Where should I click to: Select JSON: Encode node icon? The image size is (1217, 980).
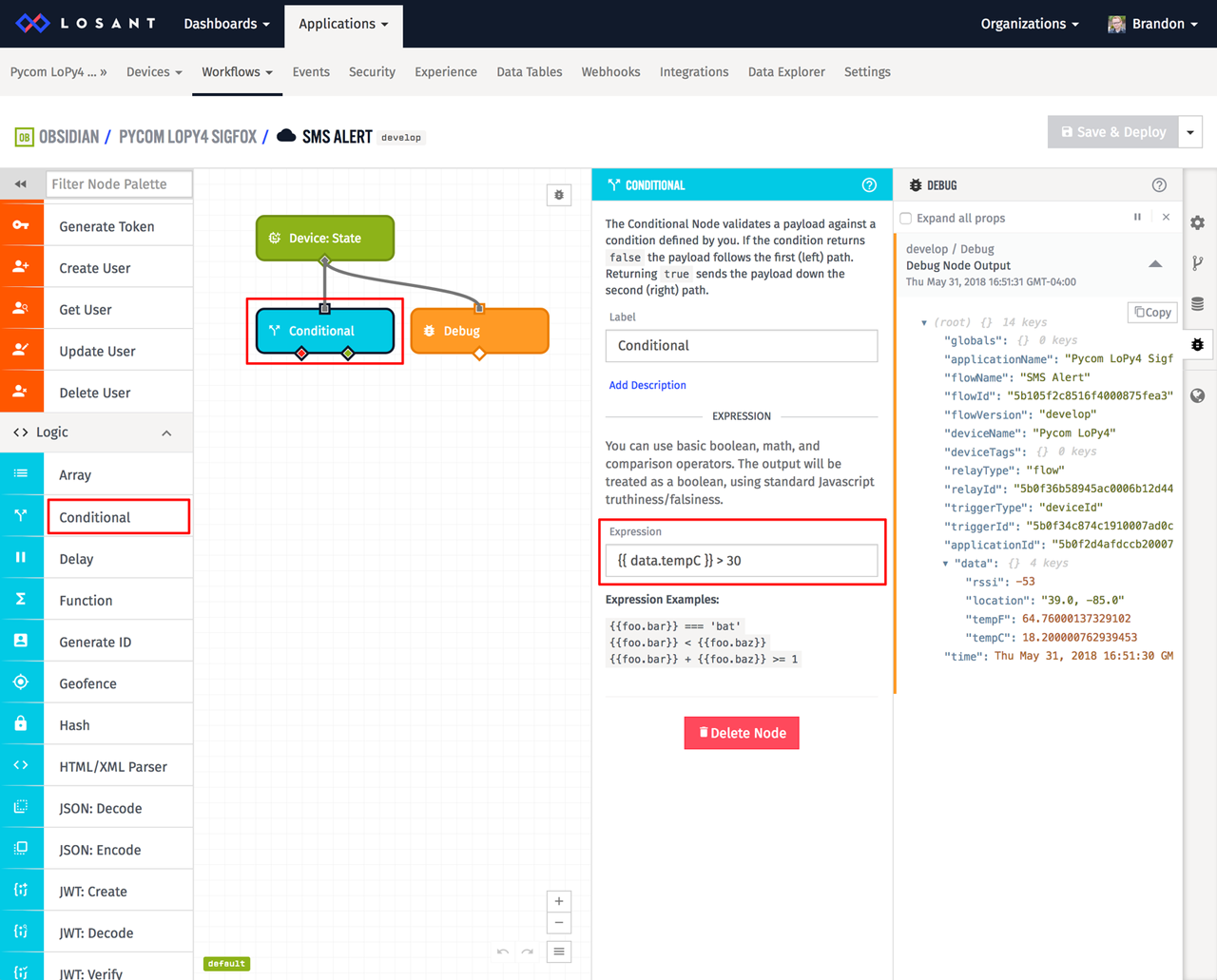pos(21,849)
